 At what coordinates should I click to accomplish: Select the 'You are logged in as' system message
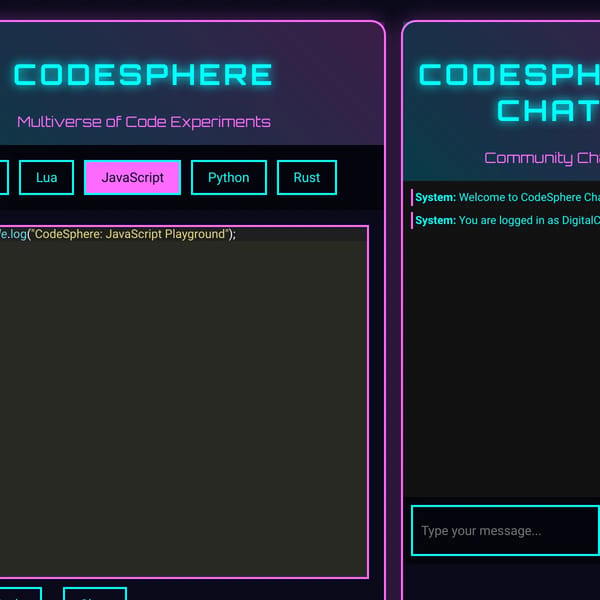(505, 220)
